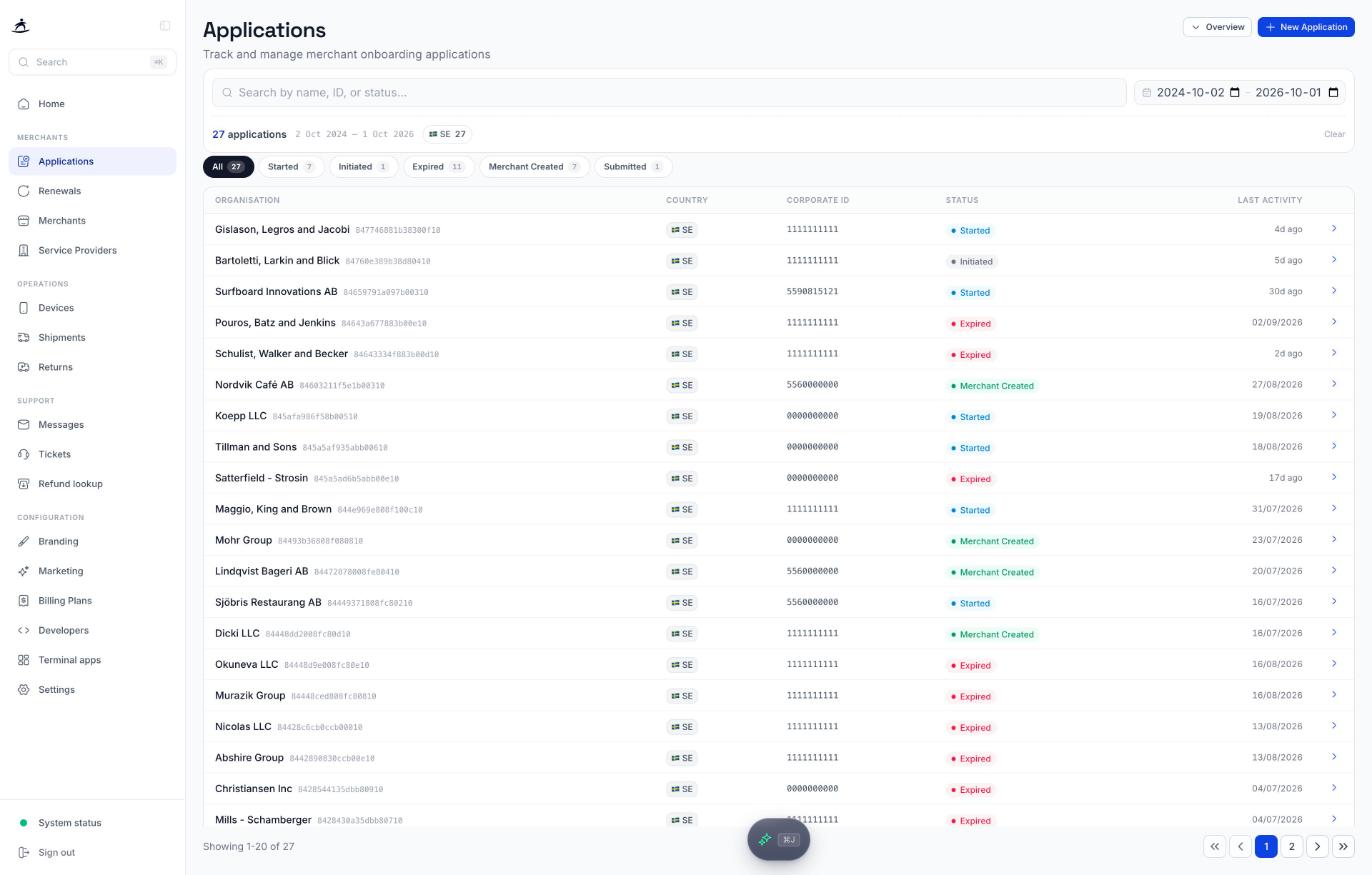Image resolution: width=1372 pixels, height=875 pixels.
Task: Filter by Merchant Created tab
Action: click(534, 167)
